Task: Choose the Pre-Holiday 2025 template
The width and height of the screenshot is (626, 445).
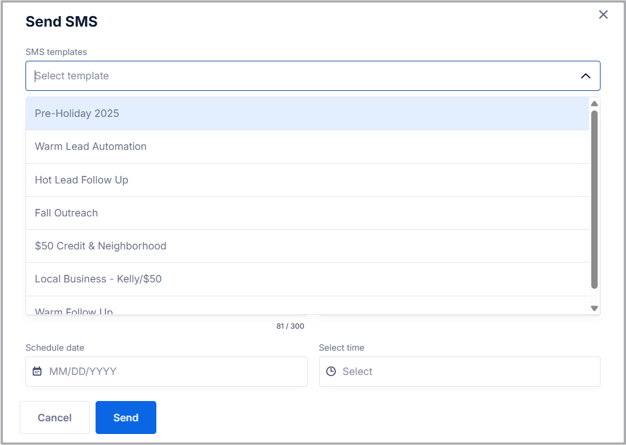Action: pyautogui.click(x=77, y=114)
